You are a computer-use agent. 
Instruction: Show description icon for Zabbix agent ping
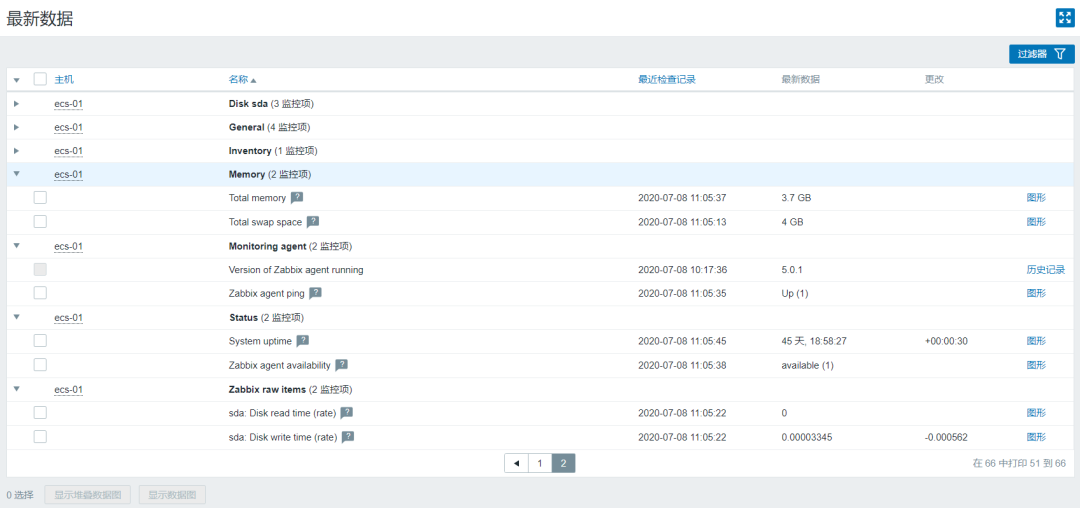pyautogui.click(x=315, y=294)
